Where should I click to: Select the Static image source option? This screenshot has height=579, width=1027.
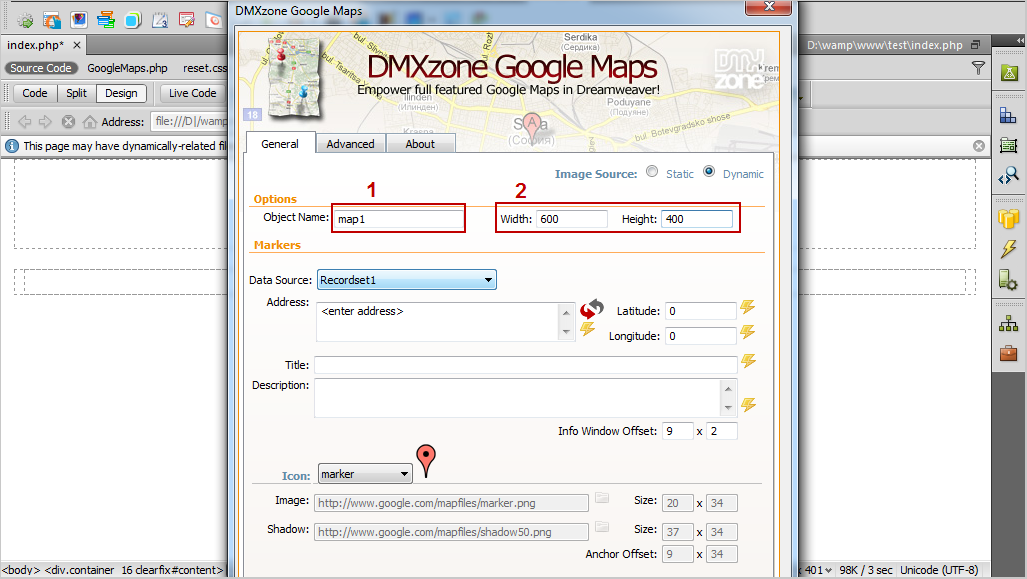tap(652, 172)
